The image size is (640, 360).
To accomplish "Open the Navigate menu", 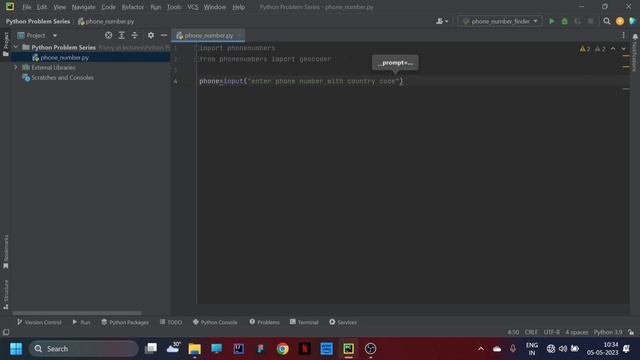I will (x=83, y=7).
